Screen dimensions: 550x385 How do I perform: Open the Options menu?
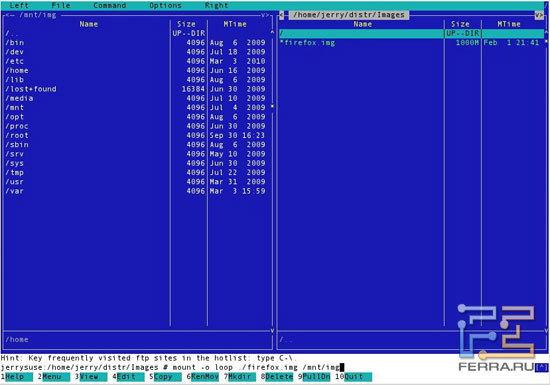point(165,5)
